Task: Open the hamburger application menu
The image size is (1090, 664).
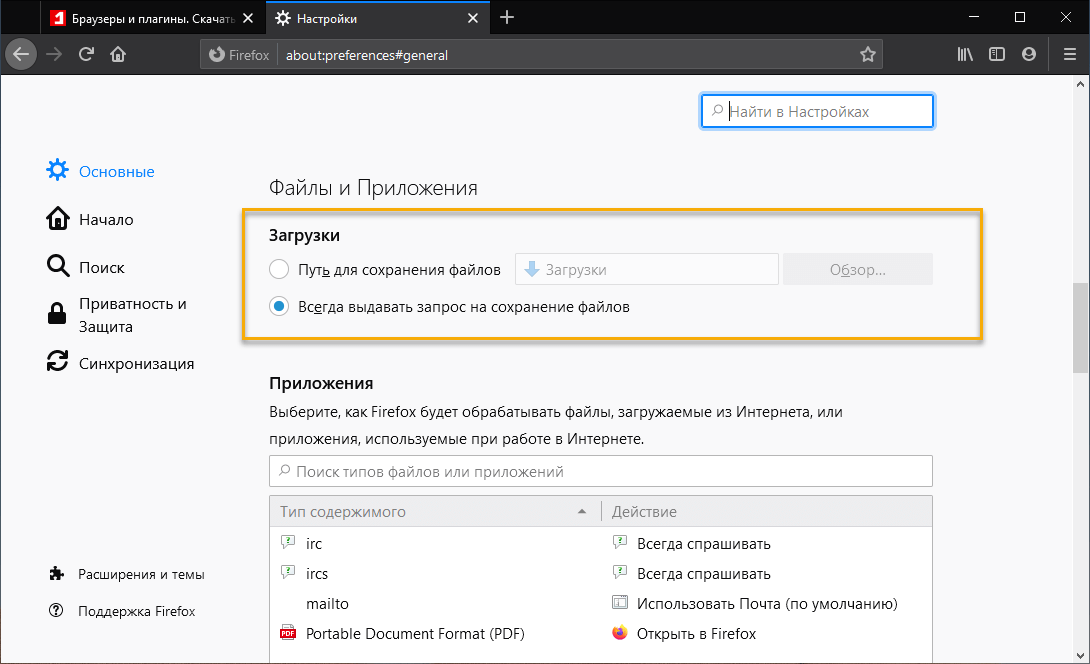Action: (x=1064, y=55)
